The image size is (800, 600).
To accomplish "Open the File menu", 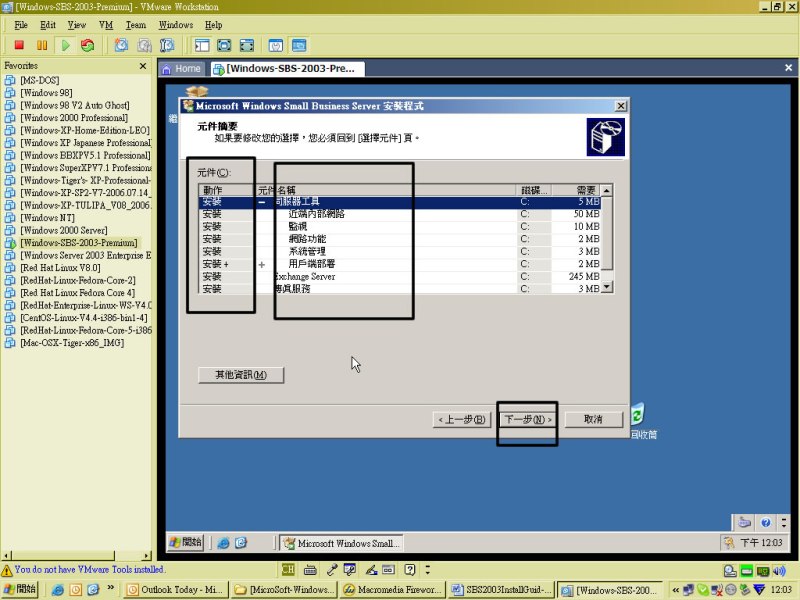I will point(21,25).
